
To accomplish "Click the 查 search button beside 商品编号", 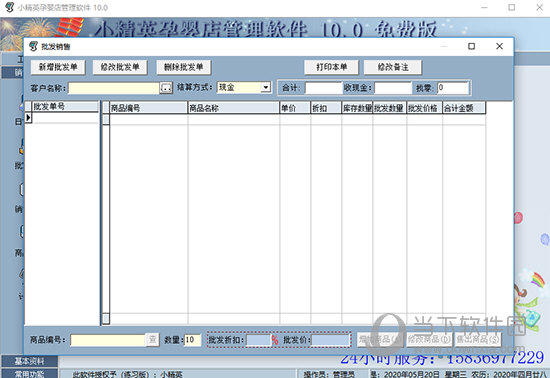I will tap(153, 340).
